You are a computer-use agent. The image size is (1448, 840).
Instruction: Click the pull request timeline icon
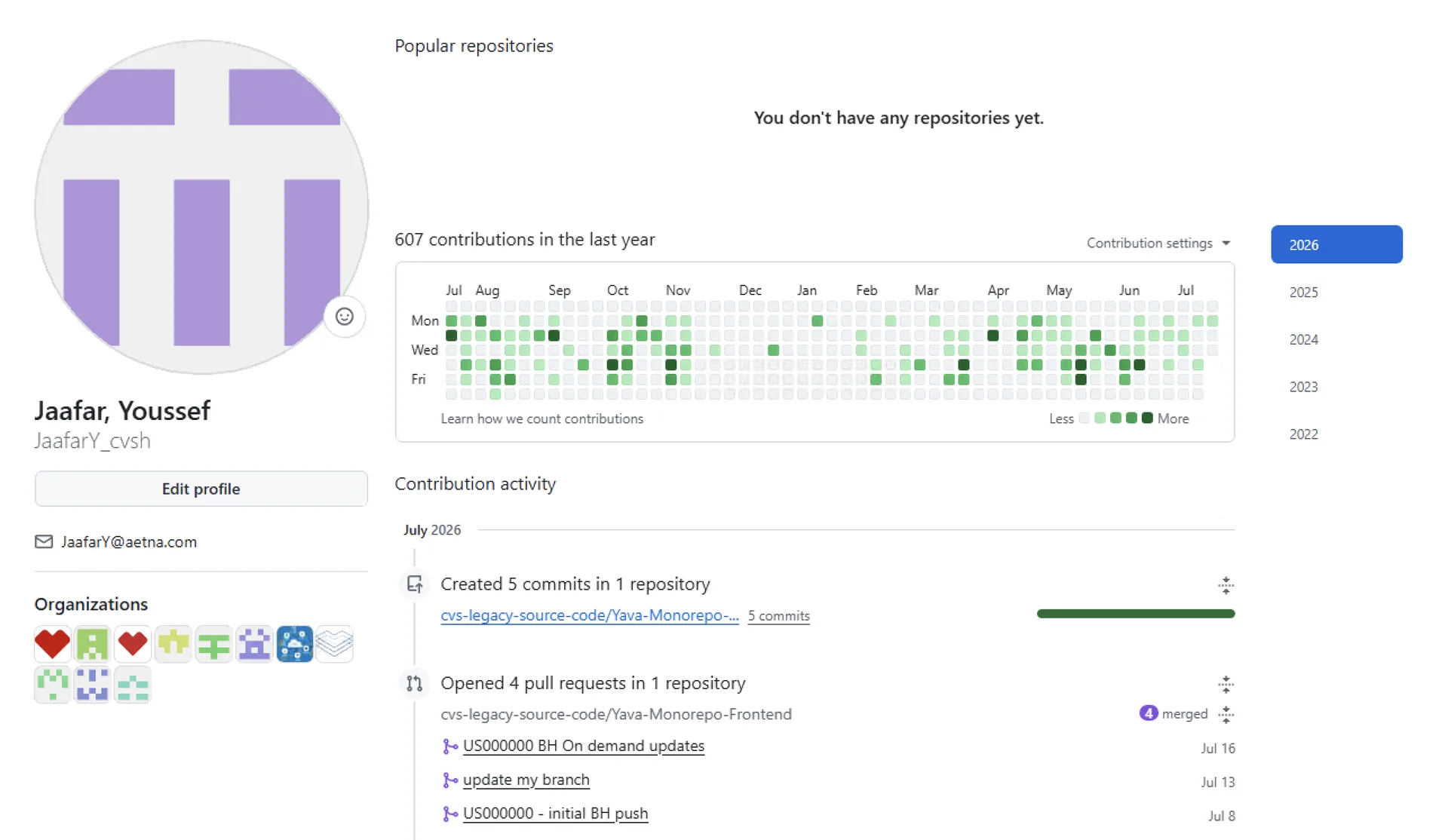(x=414, y=683)
